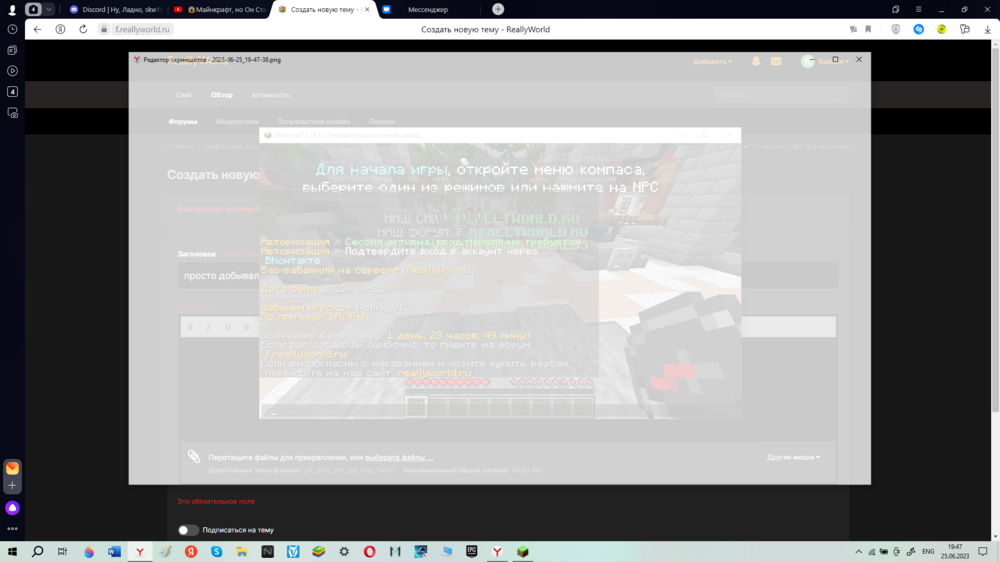Viewport: 1000px width, 562px height.
Task: Click the Заголовок title input field
Action: click(508, 276)
